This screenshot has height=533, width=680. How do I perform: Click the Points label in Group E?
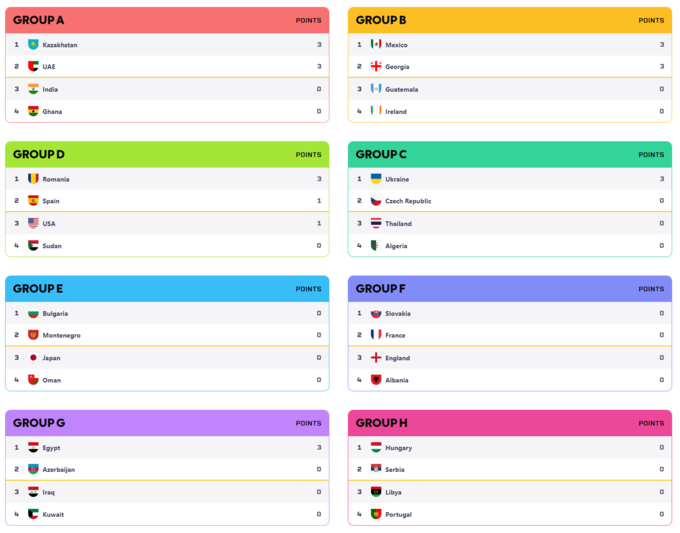click(308, 289)
